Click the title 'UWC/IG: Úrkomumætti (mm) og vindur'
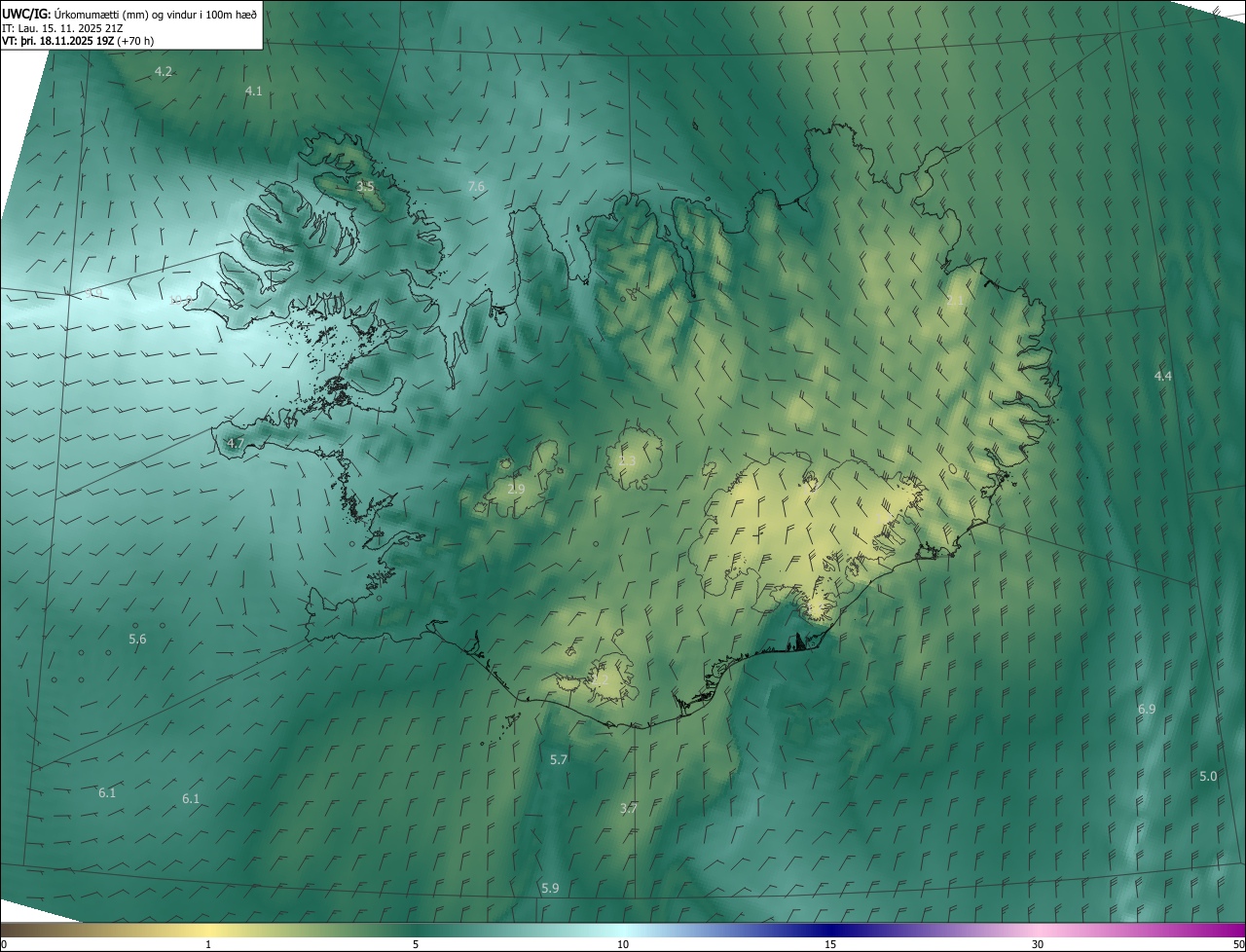 pyautogui.click(x=128, y=14)
